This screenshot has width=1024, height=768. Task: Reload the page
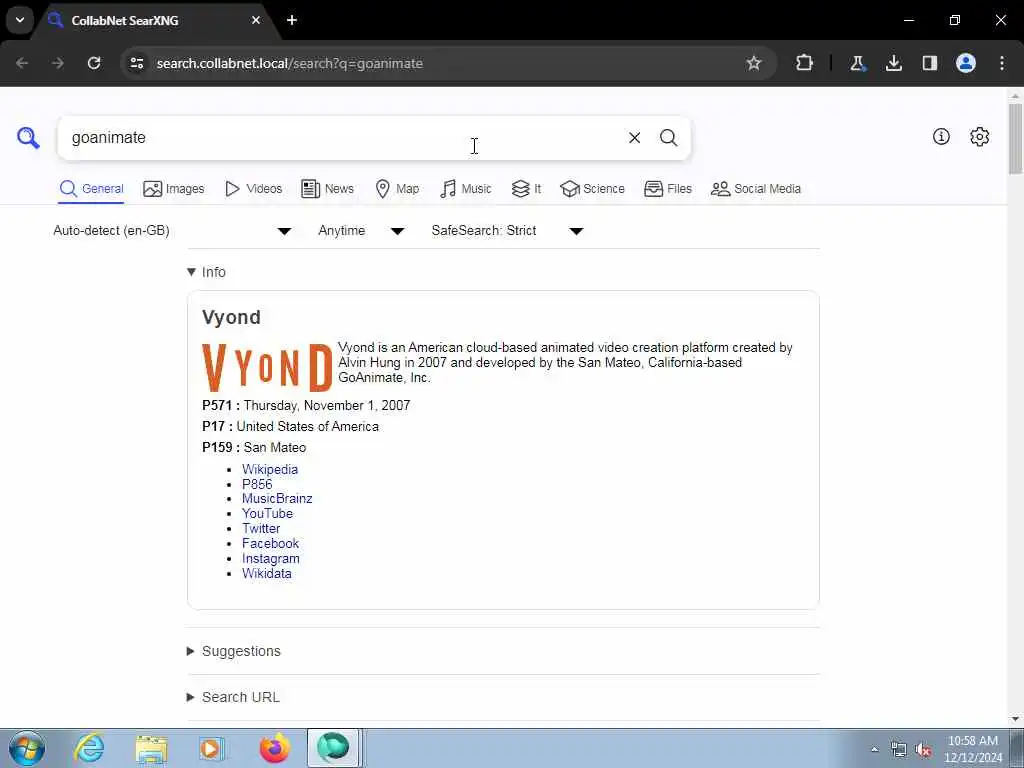click(x=94, y=63)
